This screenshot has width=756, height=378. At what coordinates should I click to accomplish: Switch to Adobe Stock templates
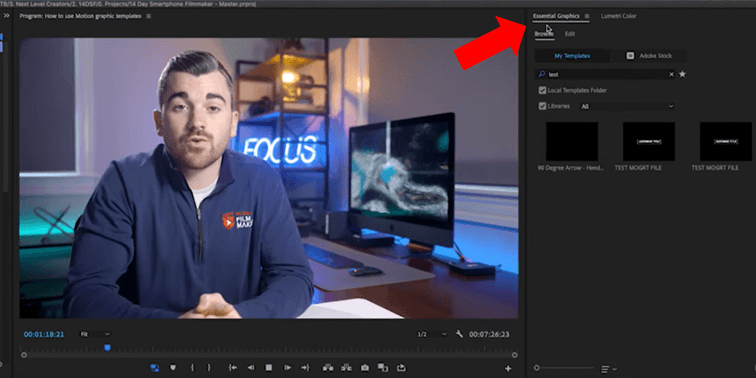coord(649,56)
